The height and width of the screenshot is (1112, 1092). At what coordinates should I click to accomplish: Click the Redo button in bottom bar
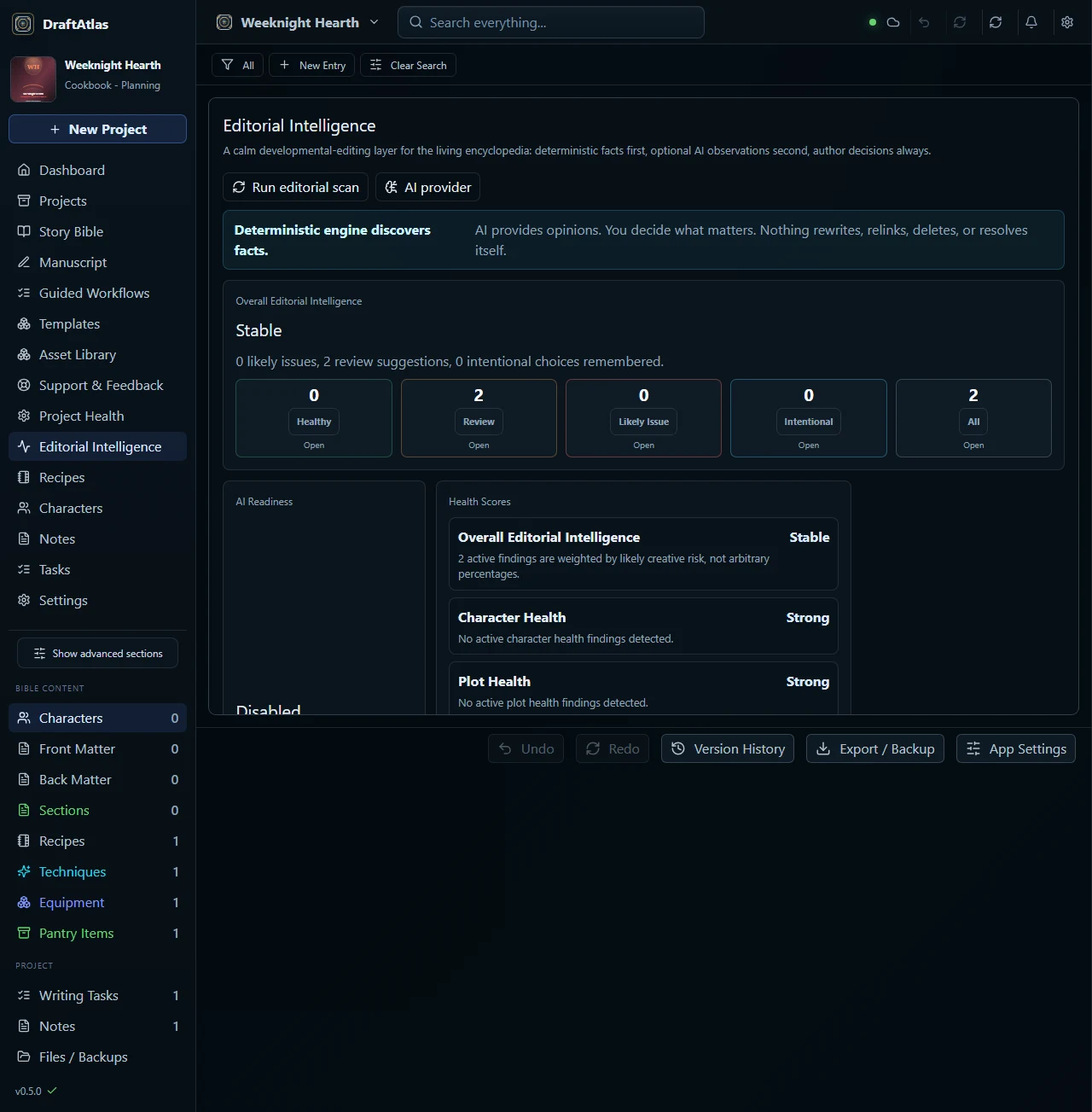(613, 748)
